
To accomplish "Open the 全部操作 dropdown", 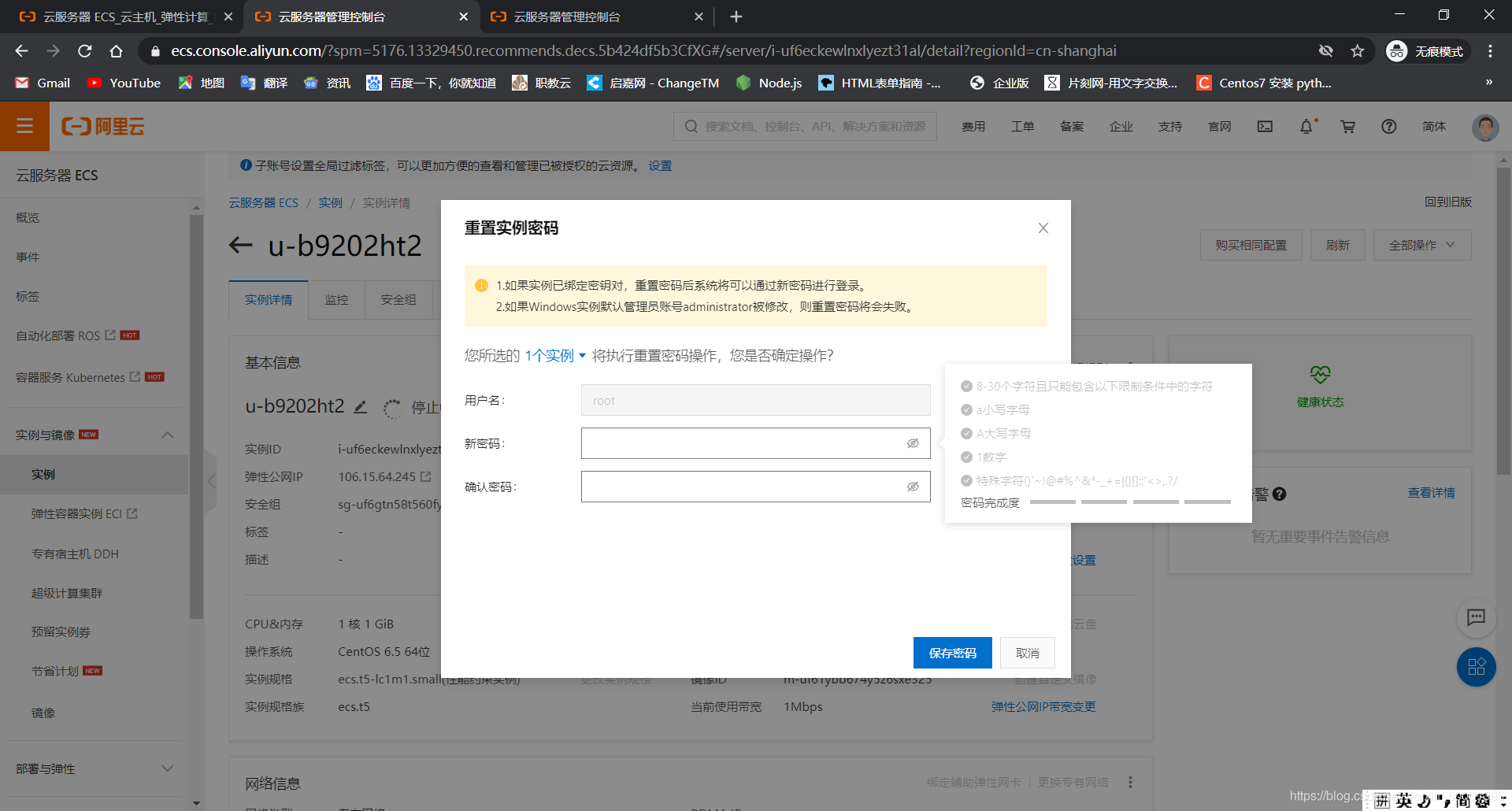I will 1421,245.
